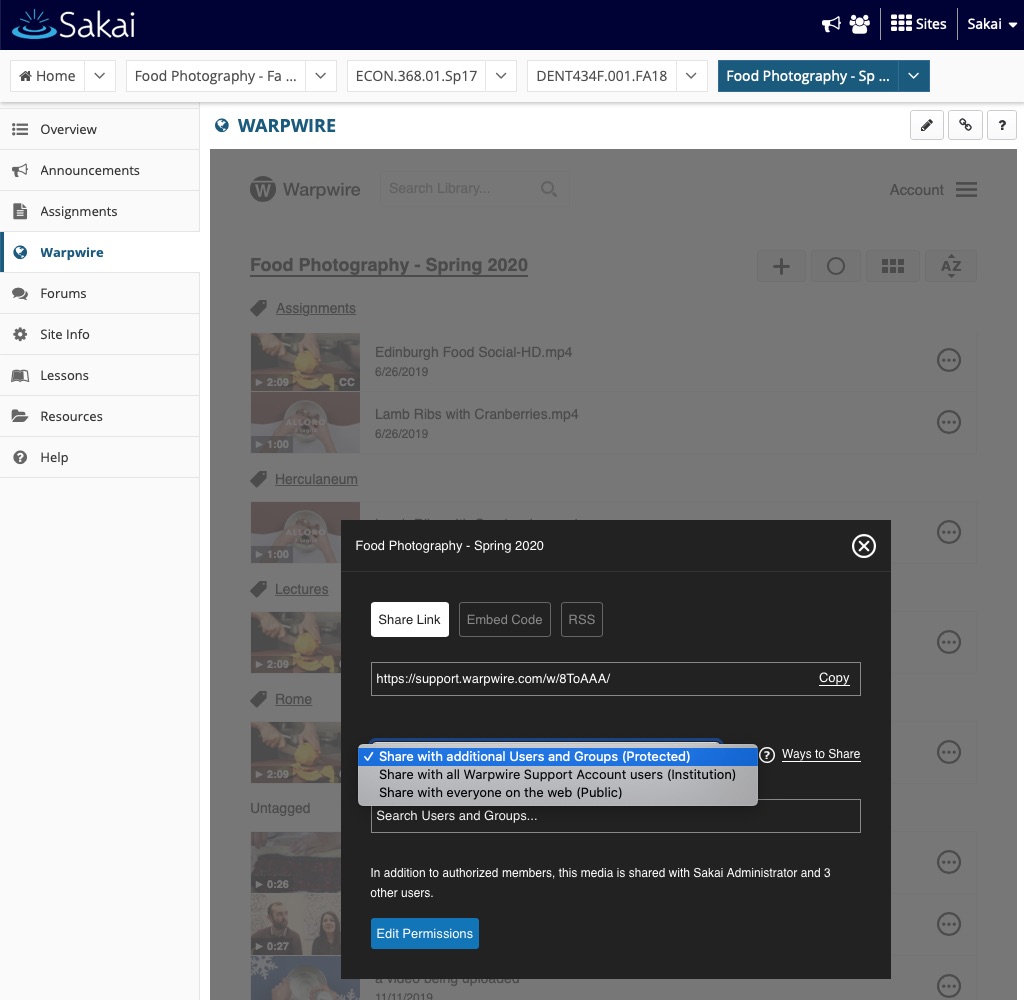Open the Ways to Share help link
1024x1000 pixels.
[821, 754]
